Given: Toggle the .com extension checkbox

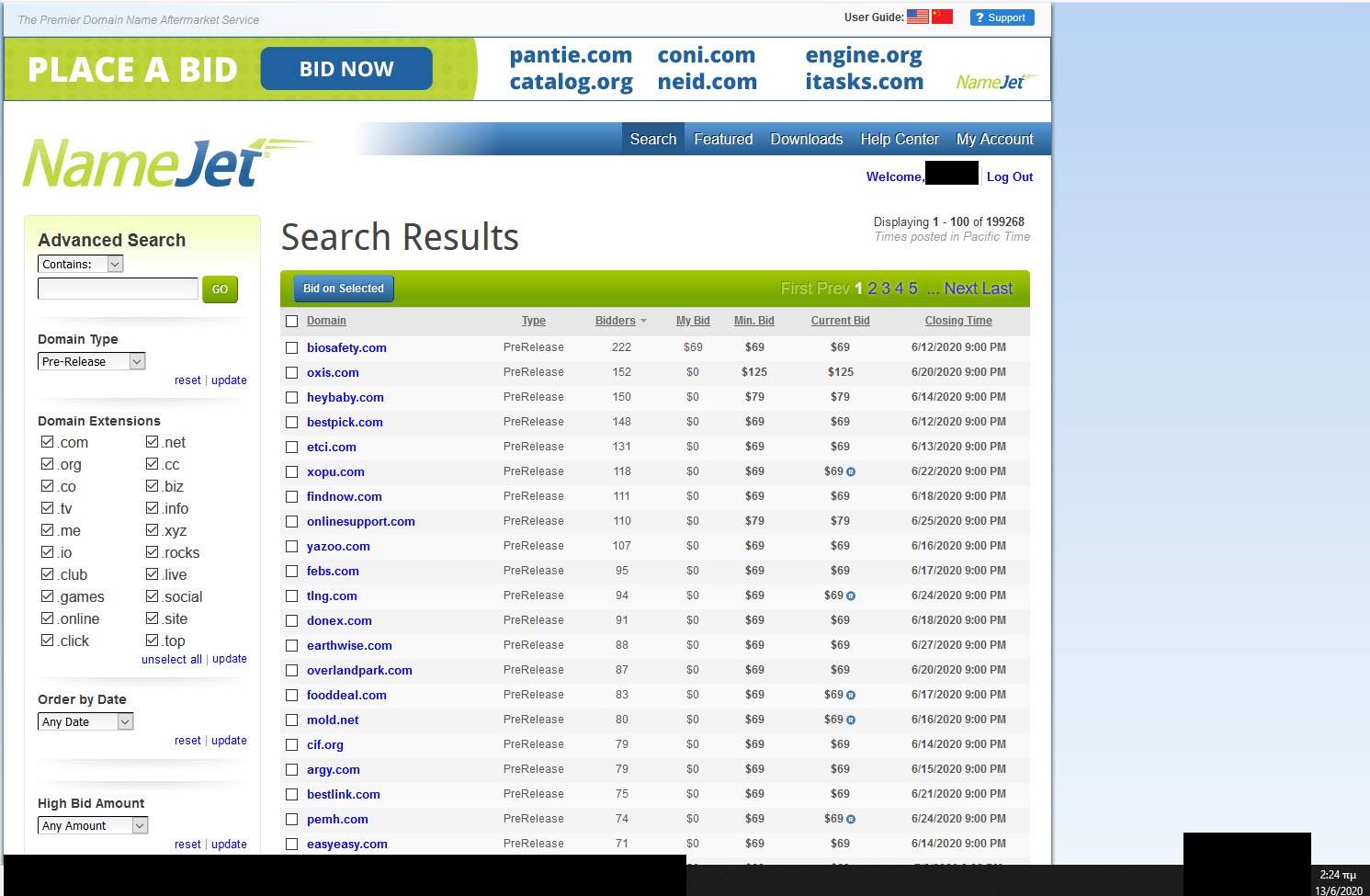Looking at the screenshot, I should [x=47, y=442].
